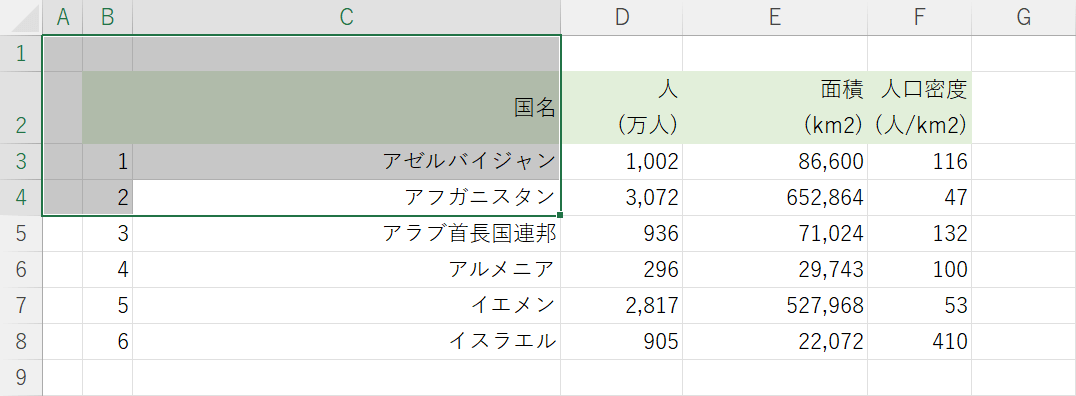Click index number 4 in column B
This screenshot has width=1076, height=396.
(107, 270)
